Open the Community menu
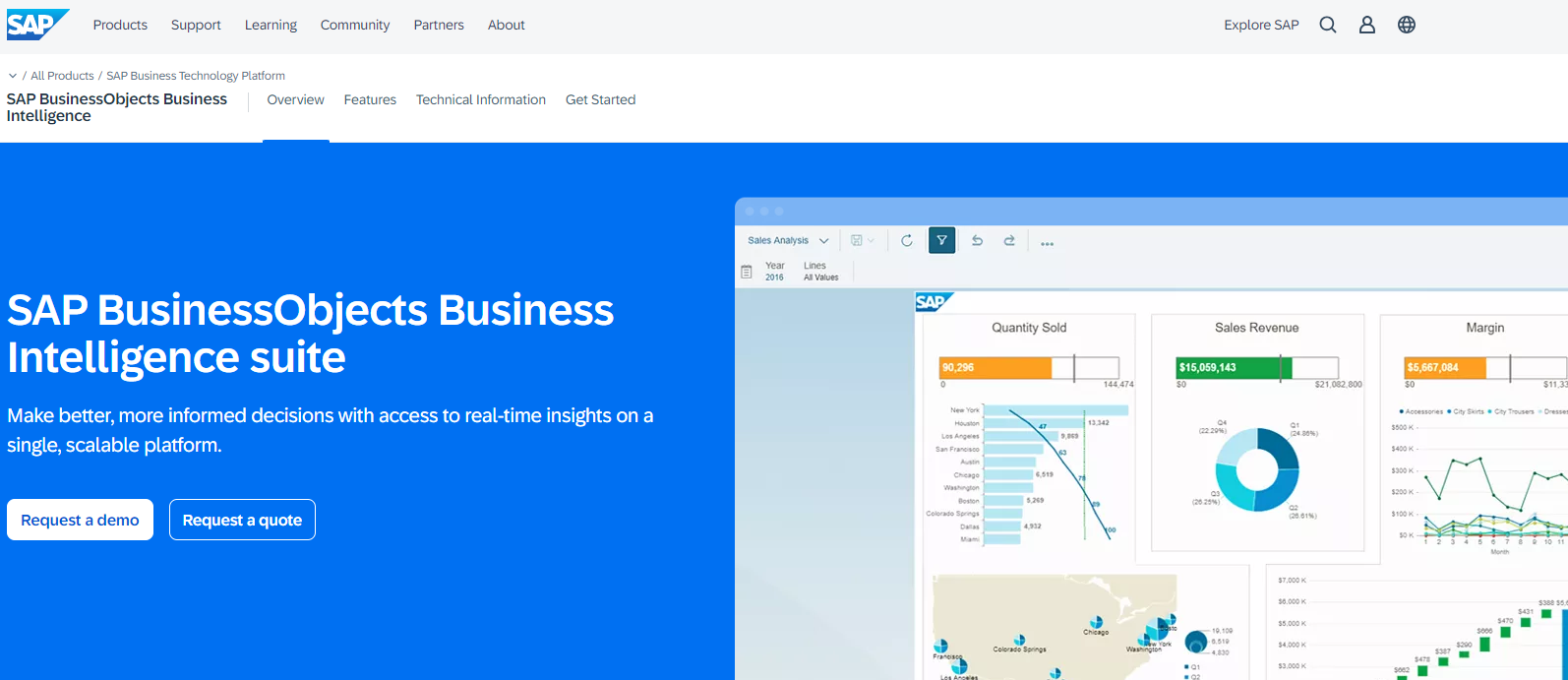1568x680 pixels. click(x=355, y=25)
